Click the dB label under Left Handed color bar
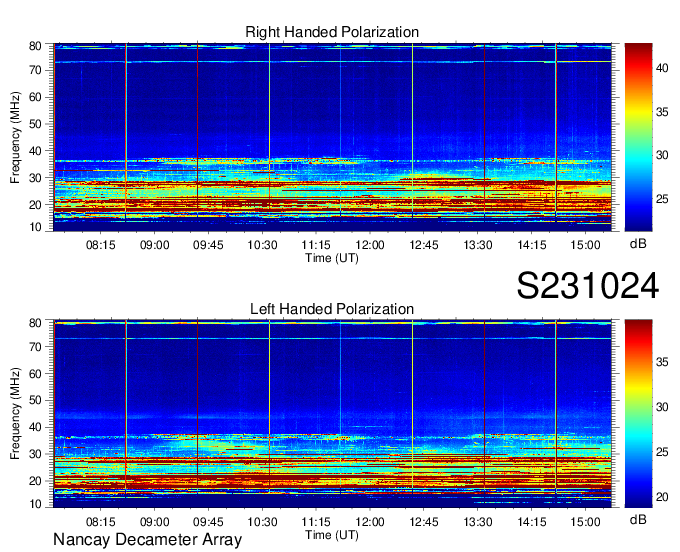 pyautogui.click(x=638, y=519)
